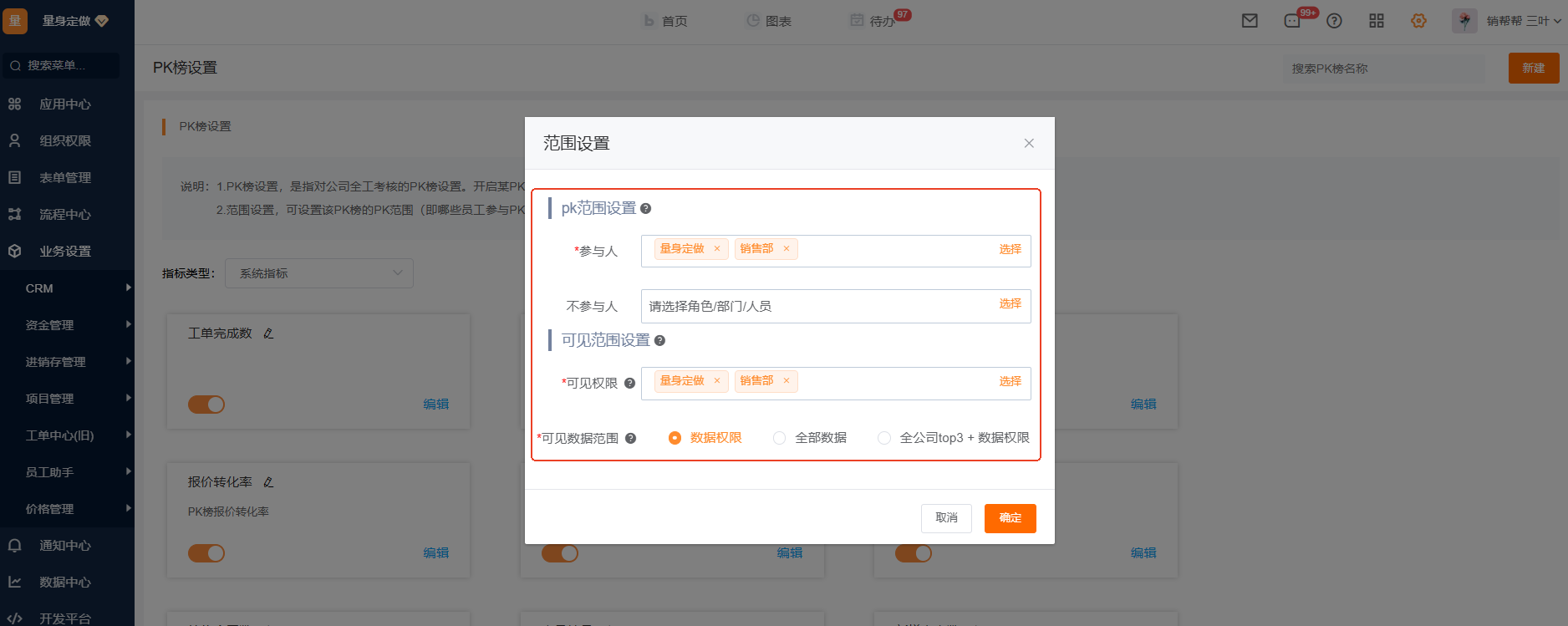The height and width of the screenshot is (626, 1568).
Task: Open the apps grid icon in header
Action: tap(1377, 21)
